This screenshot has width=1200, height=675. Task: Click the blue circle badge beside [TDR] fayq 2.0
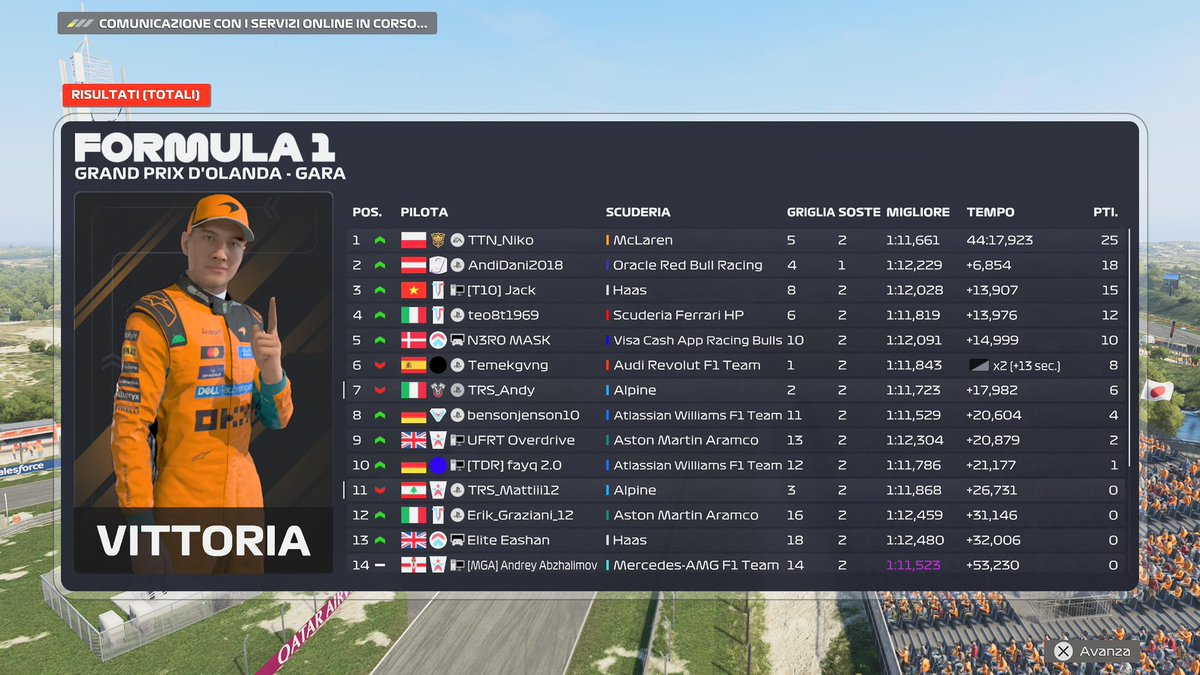[x=437, y=465]
